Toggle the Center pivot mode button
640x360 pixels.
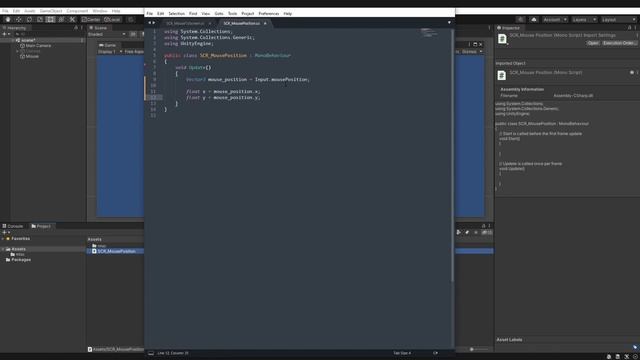pyautogui.click(x=91, y=19)
